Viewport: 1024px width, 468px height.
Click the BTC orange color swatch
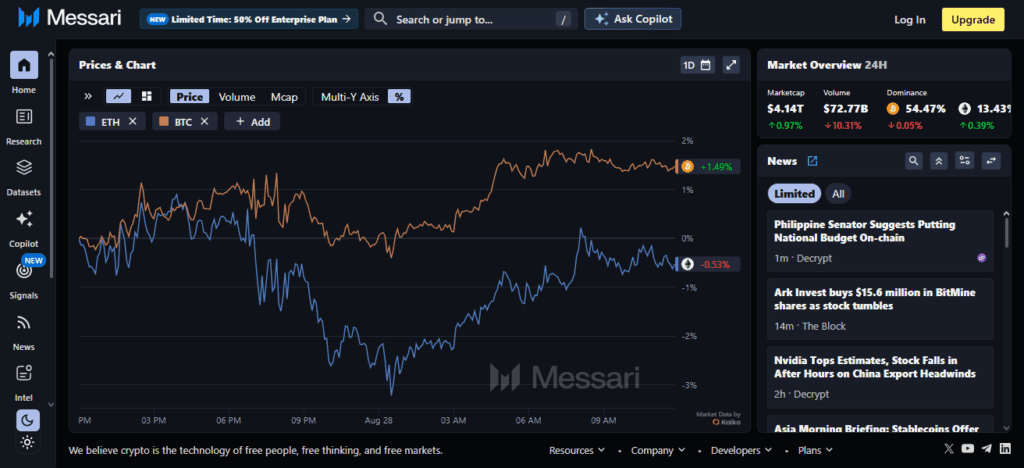(x=164, y=121)
